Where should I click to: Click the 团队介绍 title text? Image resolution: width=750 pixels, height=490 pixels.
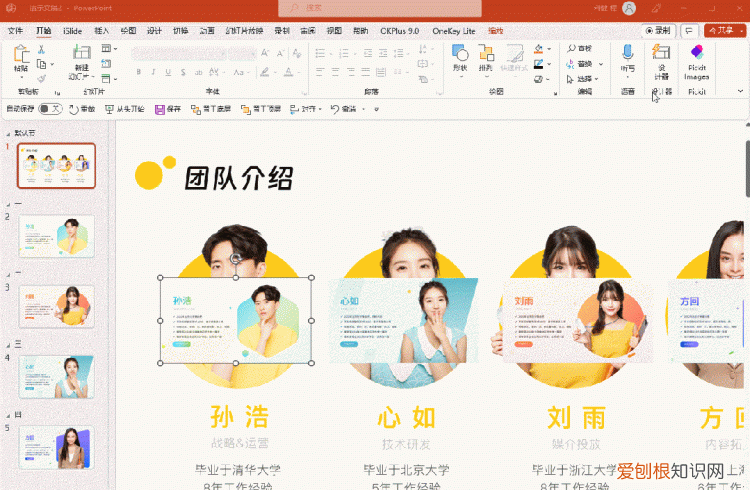pos(239,178)
